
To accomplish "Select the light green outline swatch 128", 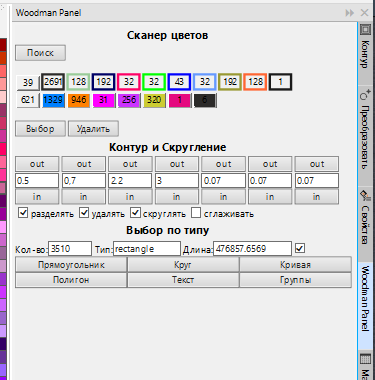I will tap(79, 82).
